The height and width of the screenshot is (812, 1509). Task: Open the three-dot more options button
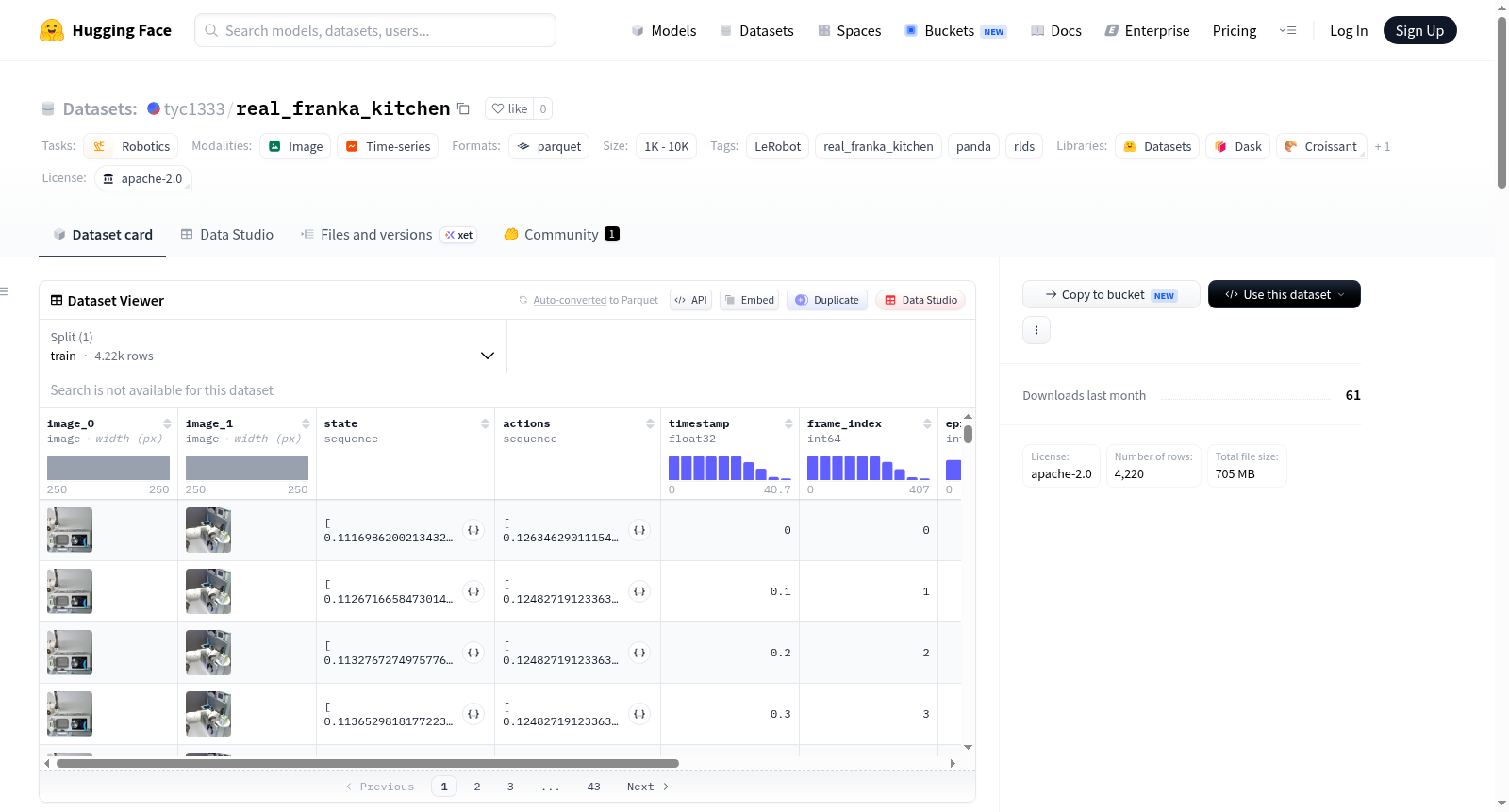(1036, 330)
